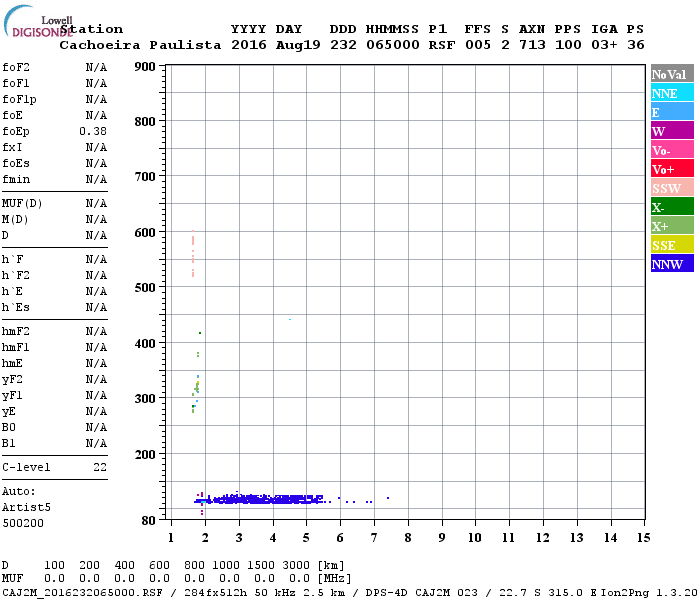Click the year value 2016

(249, 45)
